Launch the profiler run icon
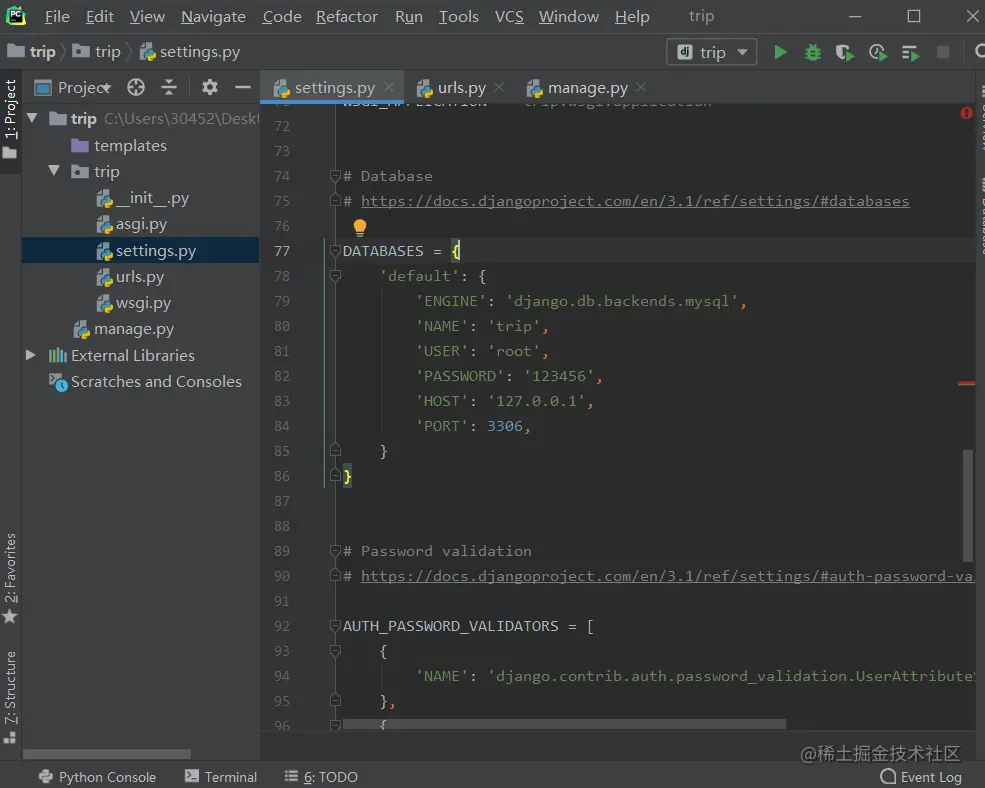 (x=878, y=52)
